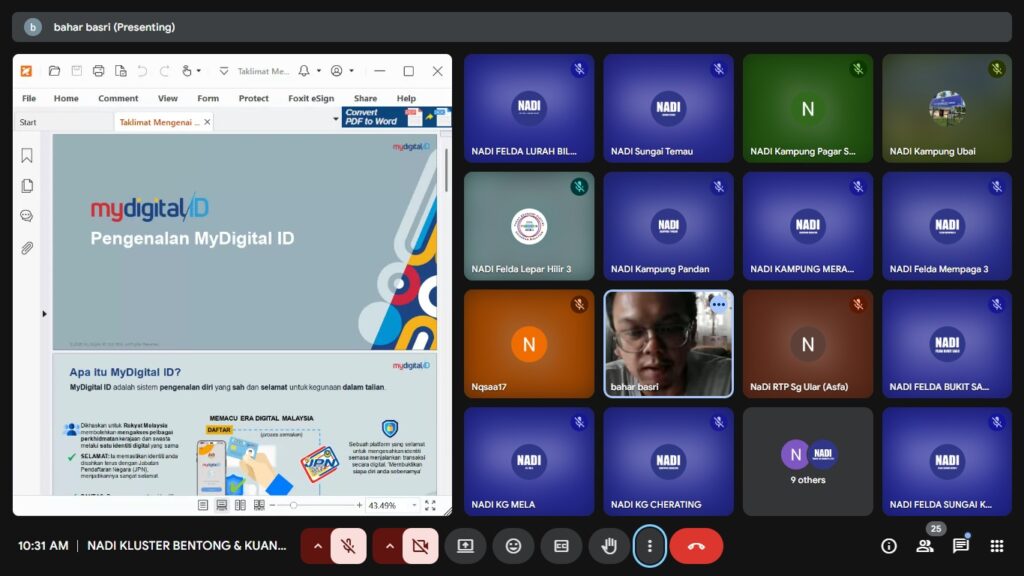1024x576 pixels.
Task: Open the Bookmarks panel in the sidebar
Action: pos(27,155)
